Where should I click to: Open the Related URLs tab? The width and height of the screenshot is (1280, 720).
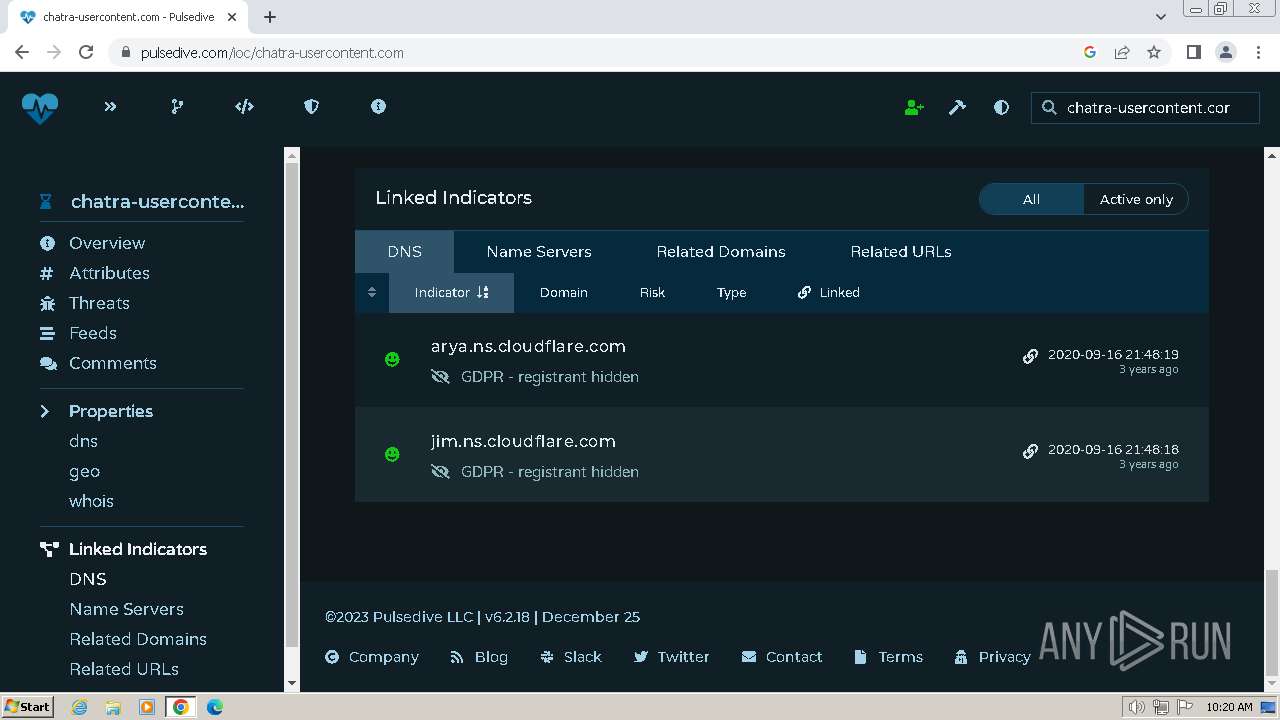[x=901, y=252]
